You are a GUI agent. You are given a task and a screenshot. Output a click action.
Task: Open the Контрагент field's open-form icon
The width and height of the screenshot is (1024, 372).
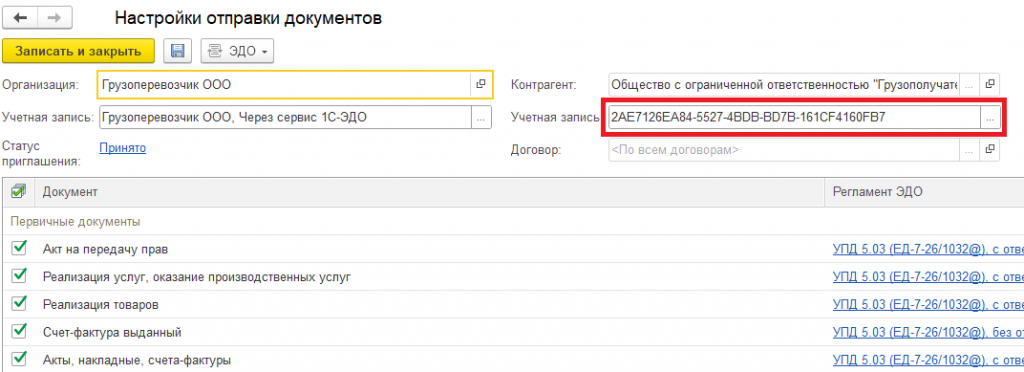(x=990, y=84)
